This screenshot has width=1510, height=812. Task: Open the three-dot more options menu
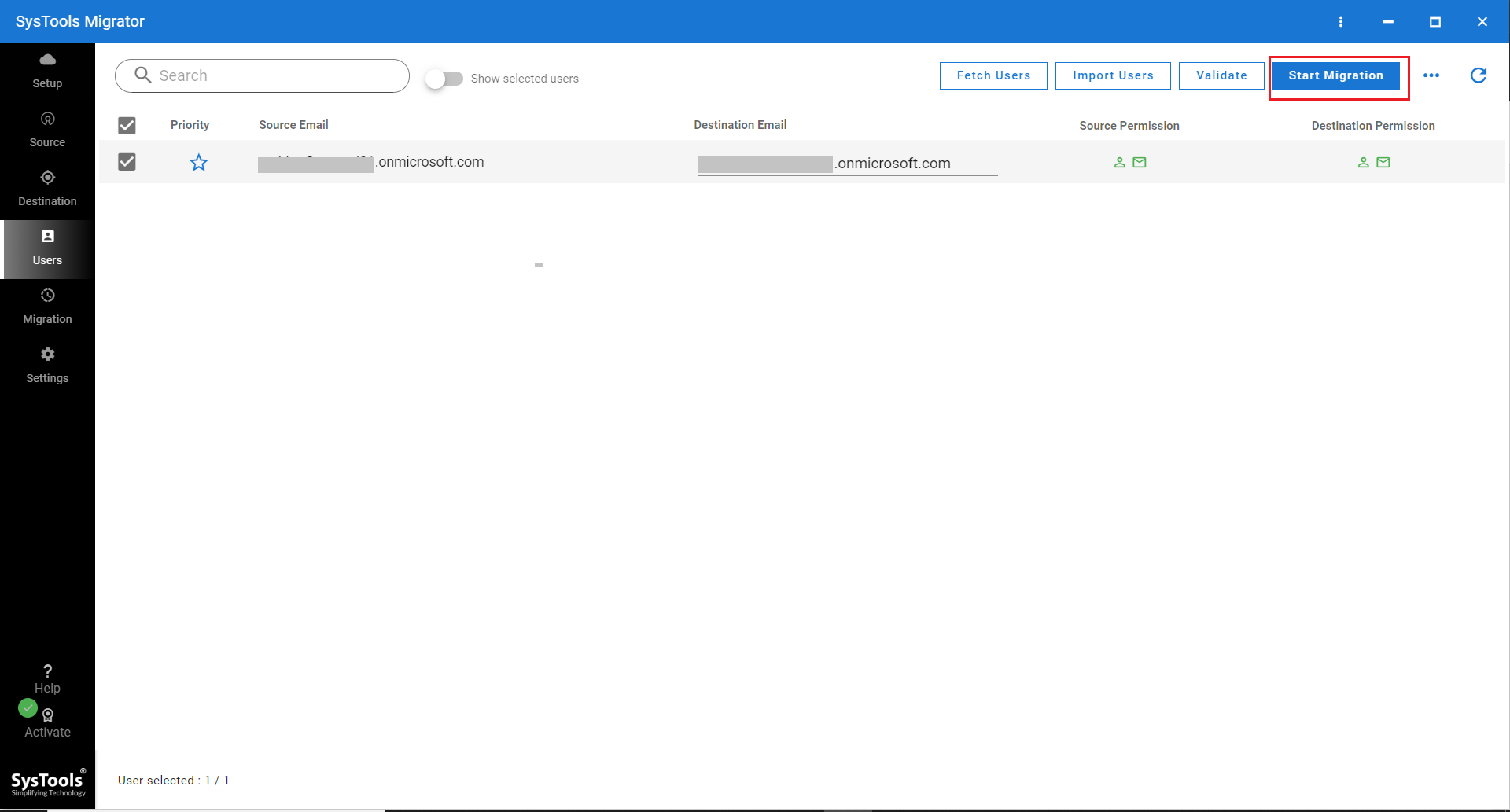(1431, 75)
